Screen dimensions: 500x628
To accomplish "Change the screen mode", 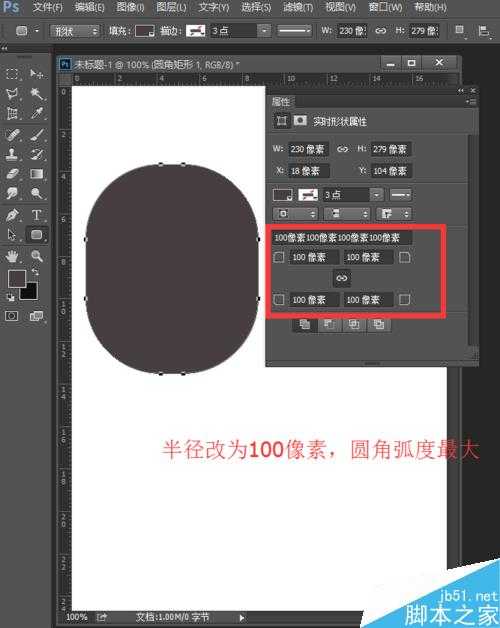I will coord(36,316).
